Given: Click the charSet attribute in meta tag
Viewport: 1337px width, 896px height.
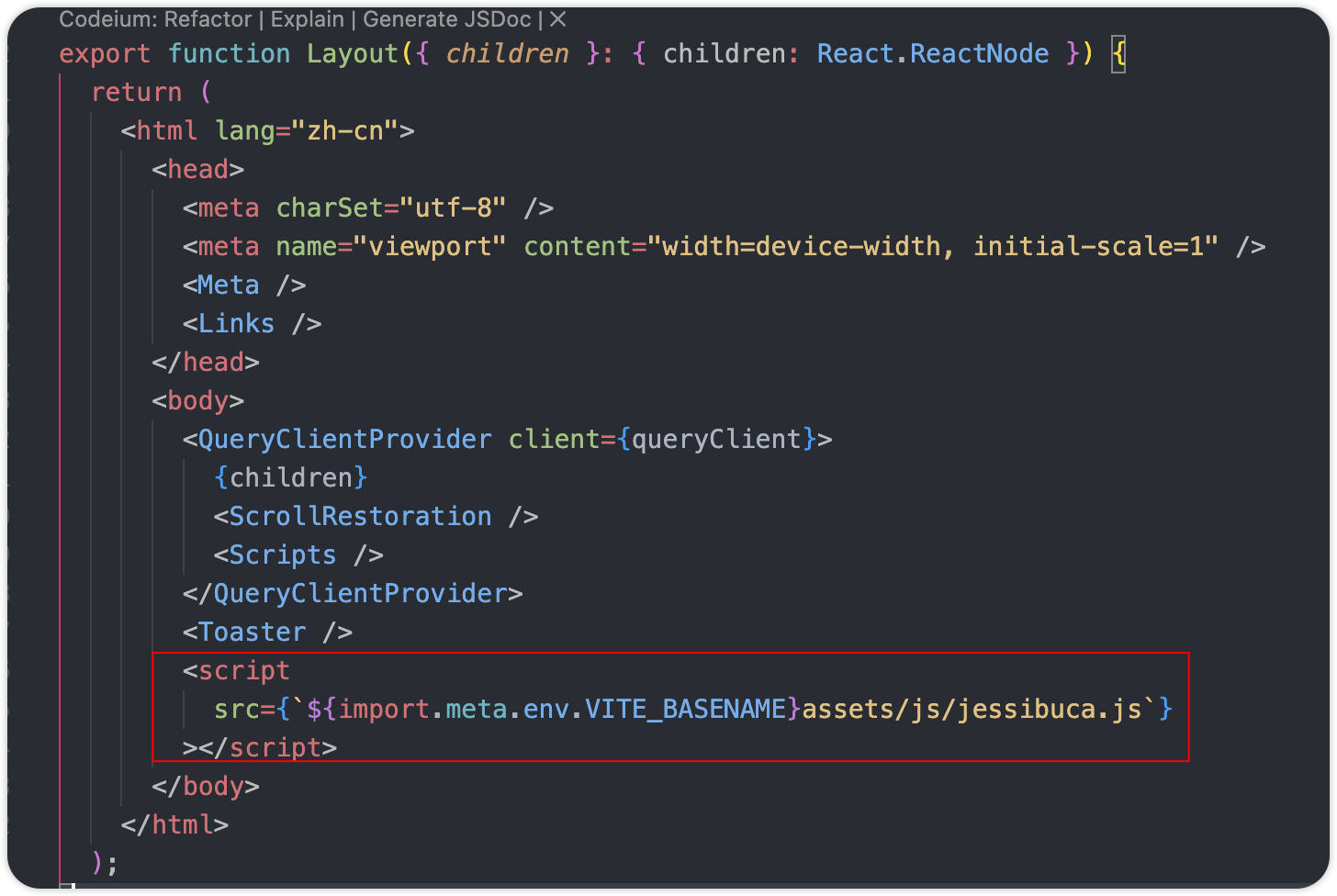Looking at the screenshot, I should [x=329, y=208].
